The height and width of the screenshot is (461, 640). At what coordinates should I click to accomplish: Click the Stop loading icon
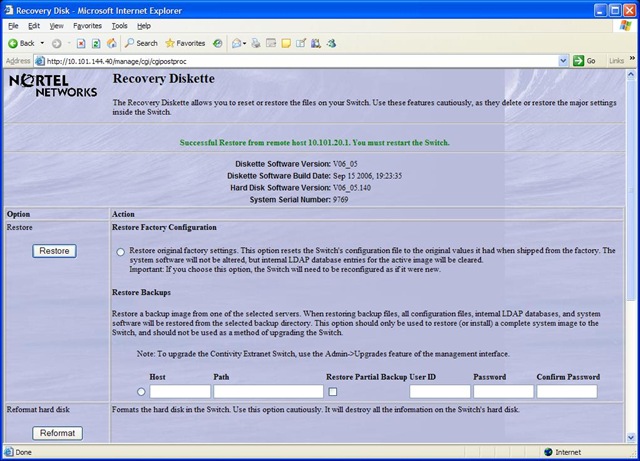[x=81, y=44]
